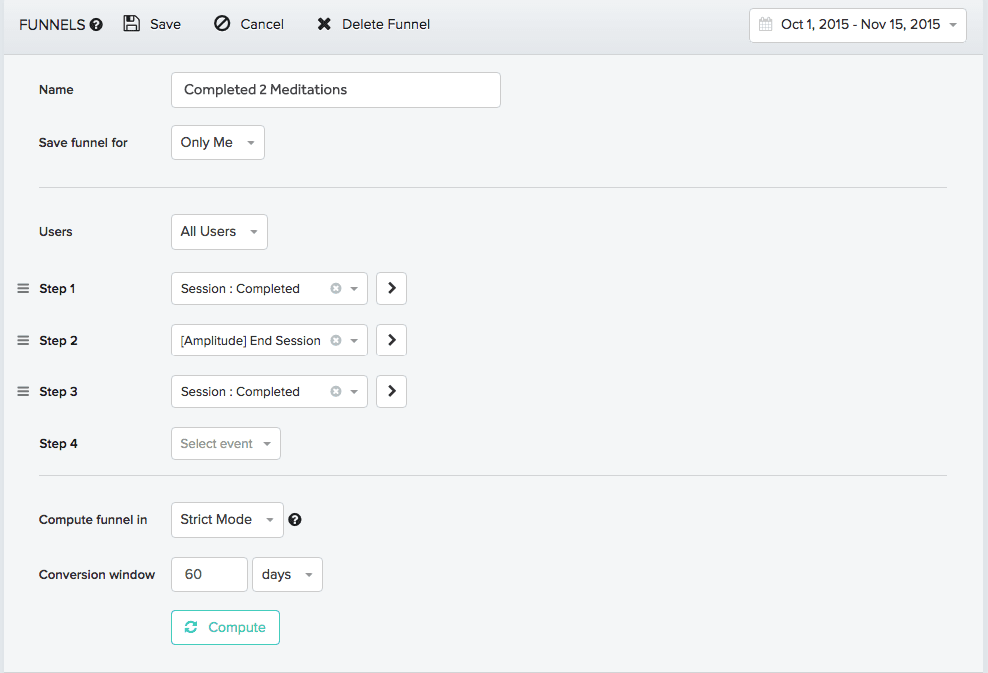The width and height of the screenshot is (988, 673).
Task: Open help via the FUNNELS question mark icon
Action: click(x=94, y=25)
